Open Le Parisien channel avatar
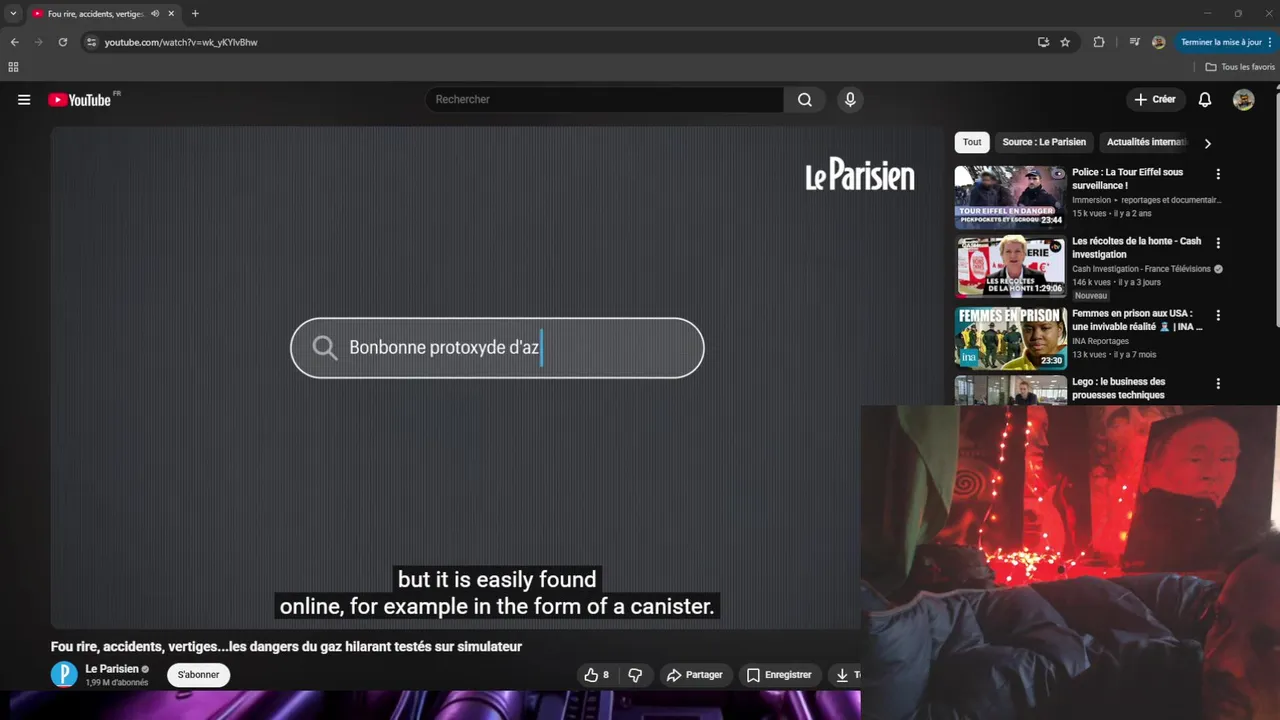The image size is (1280, 720). click(x=64, y=675)
